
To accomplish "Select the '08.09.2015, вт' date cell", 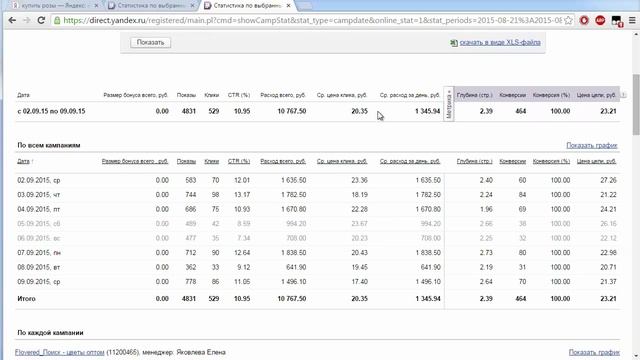I will pos(38,267).
